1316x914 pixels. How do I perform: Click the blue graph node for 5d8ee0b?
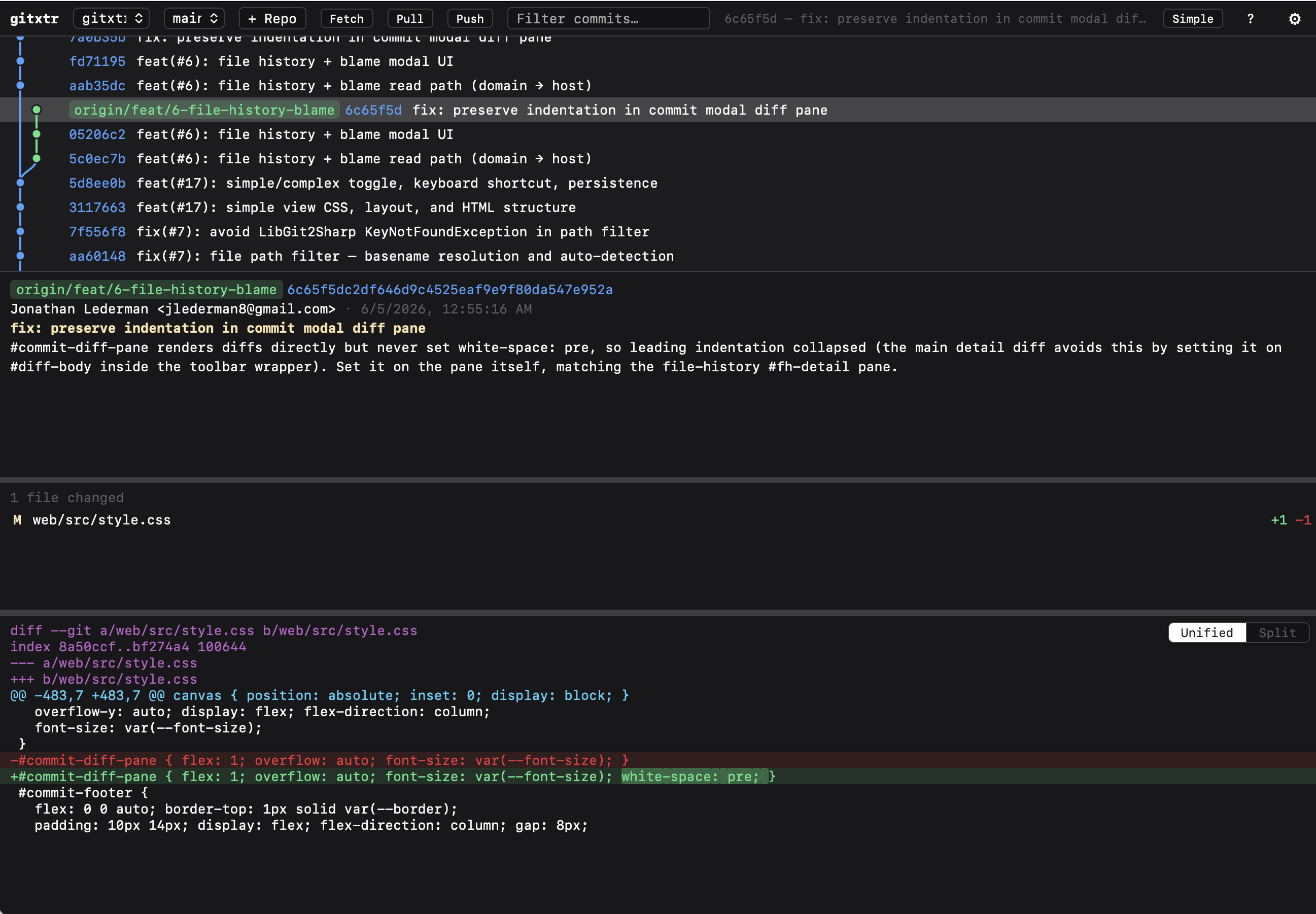pyautogui.click(x=20, y=183)
